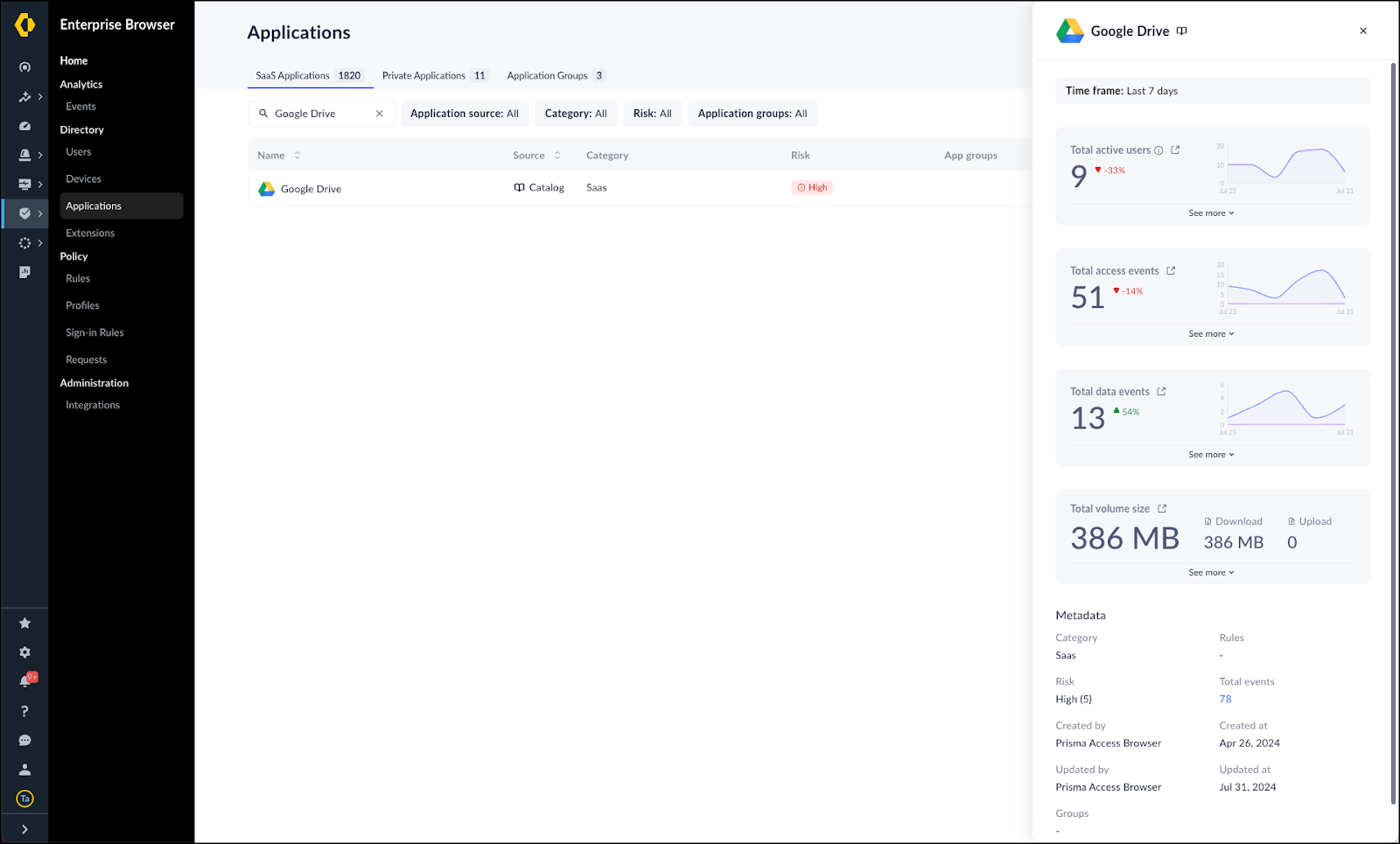This screenshot has width=1400, height=844.
Task: Open external link beside Total data events
Action: click(x=1161, y=392)
